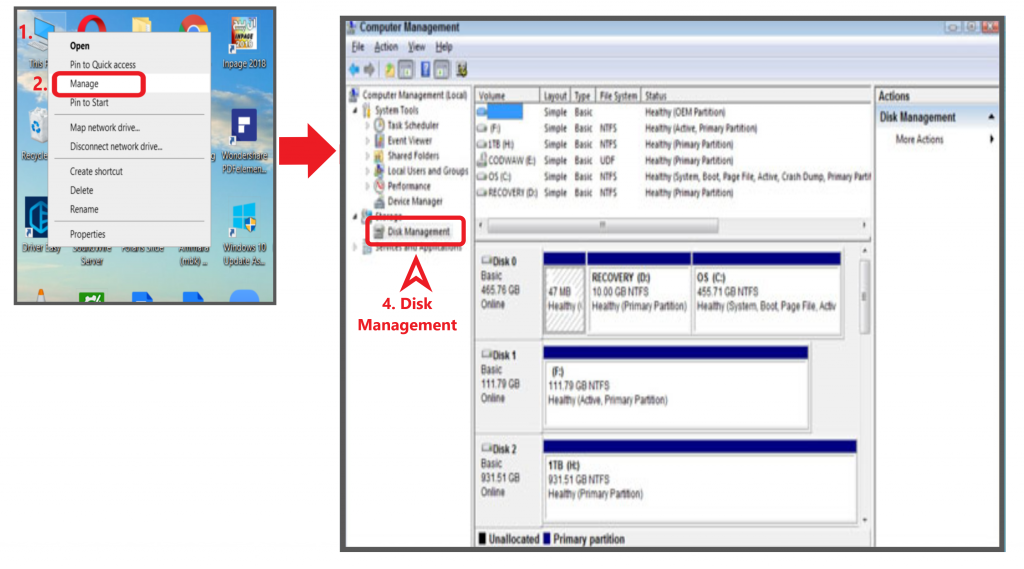Image resolution: width=1024 pixels, height=569 pixels.
Task: Expand the Event Viewer tree node
Action: click(x=367, y=140)
